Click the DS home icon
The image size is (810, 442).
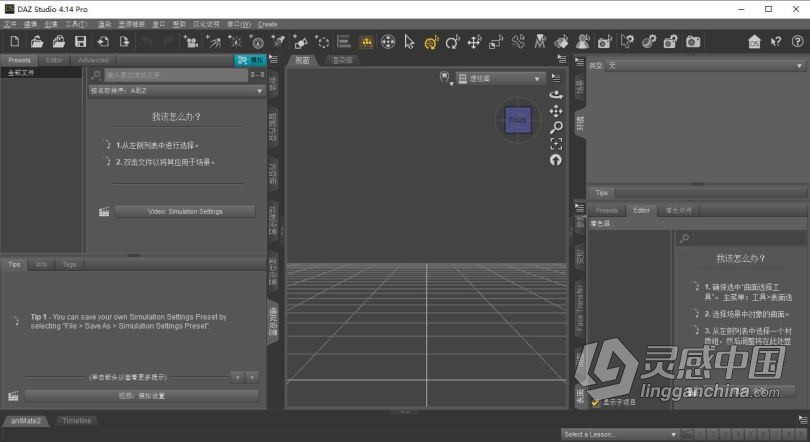754,41
